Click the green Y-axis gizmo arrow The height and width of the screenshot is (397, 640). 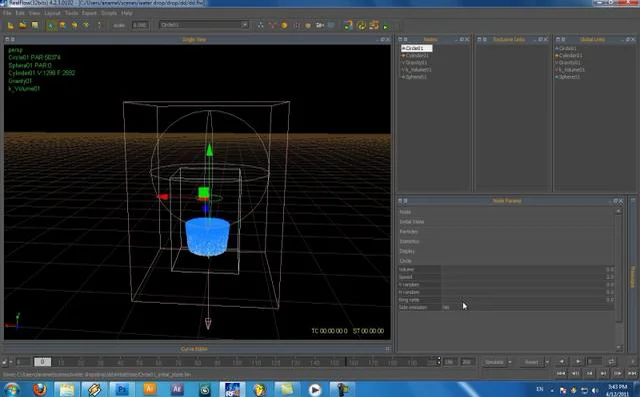pos(209,150)
